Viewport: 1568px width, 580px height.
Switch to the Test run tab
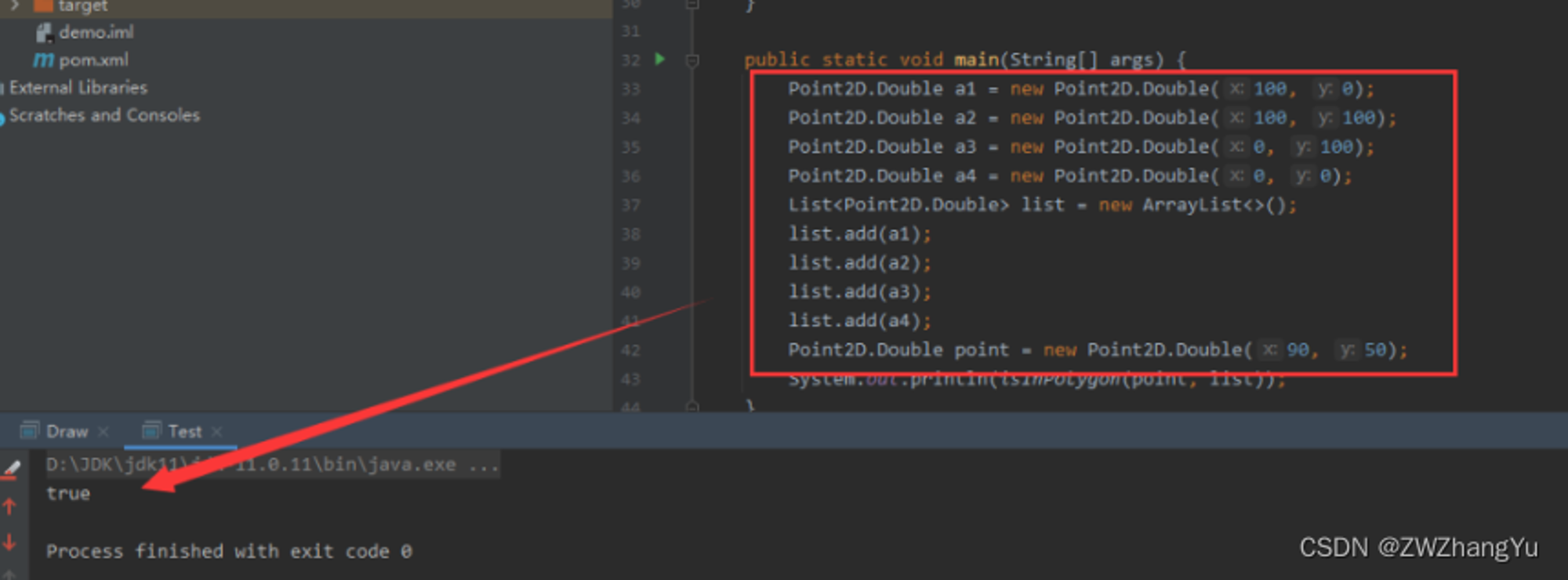184,431
